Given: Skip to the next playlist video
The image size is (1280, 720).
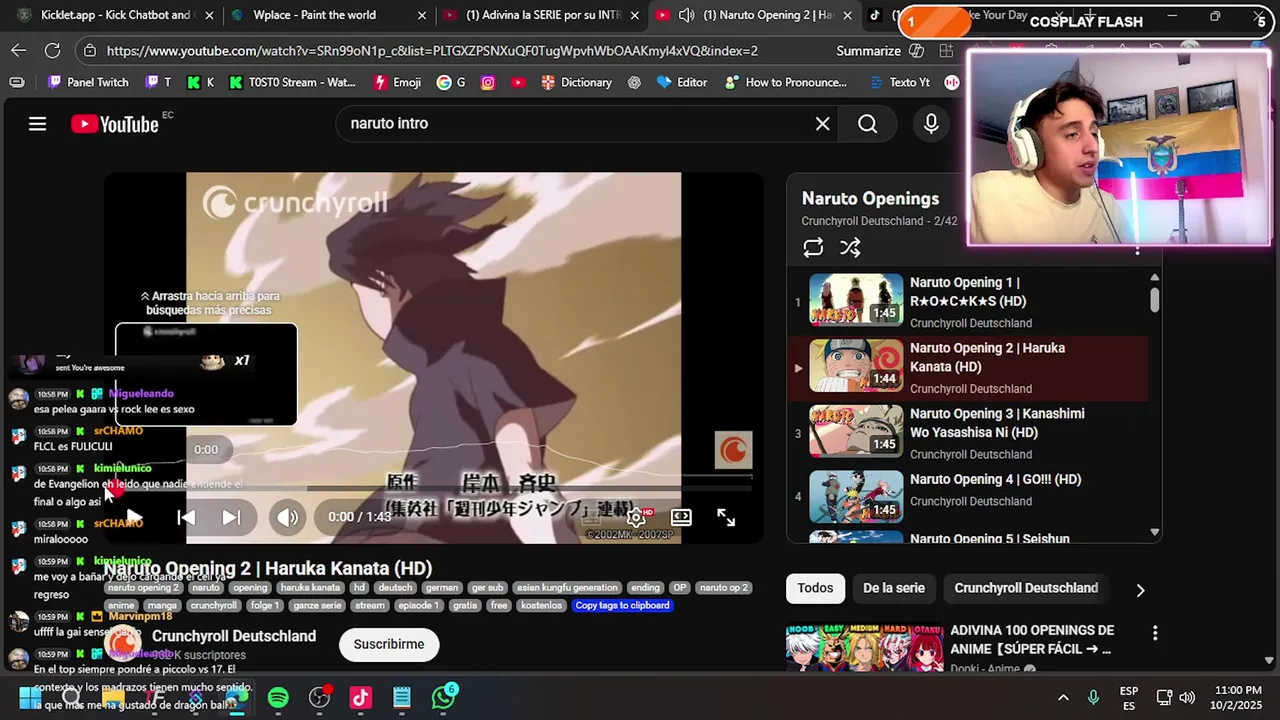Looking at the screenshot, I should (231, 517).
